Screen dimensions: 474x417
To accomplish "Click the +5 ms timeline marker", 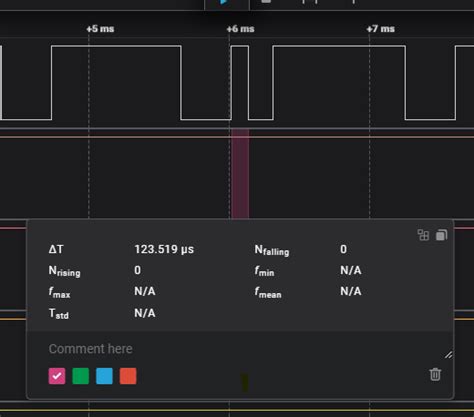I will (x=100, y=29).
